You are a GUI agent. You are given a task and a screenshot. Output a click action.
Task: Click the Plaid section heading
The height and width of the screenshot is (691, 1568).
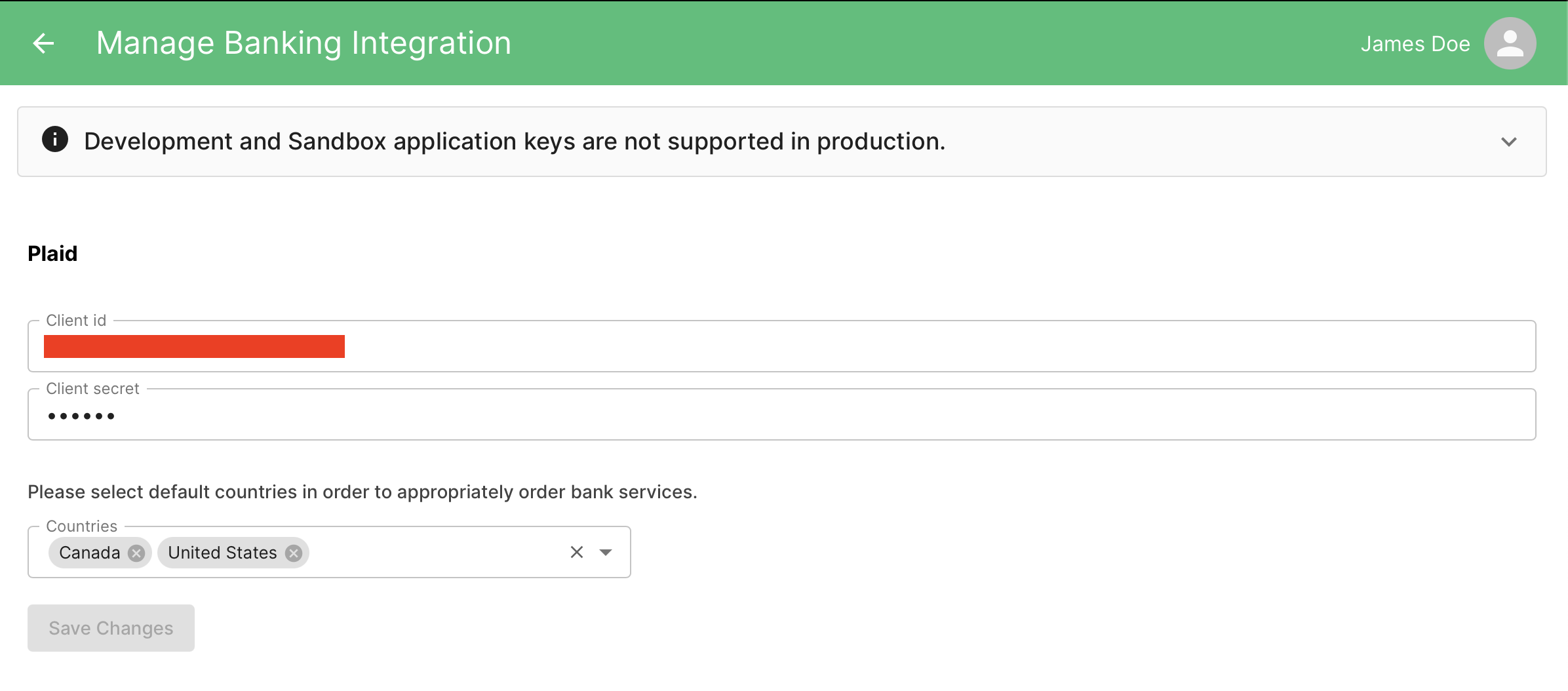(x=52, y=253)
